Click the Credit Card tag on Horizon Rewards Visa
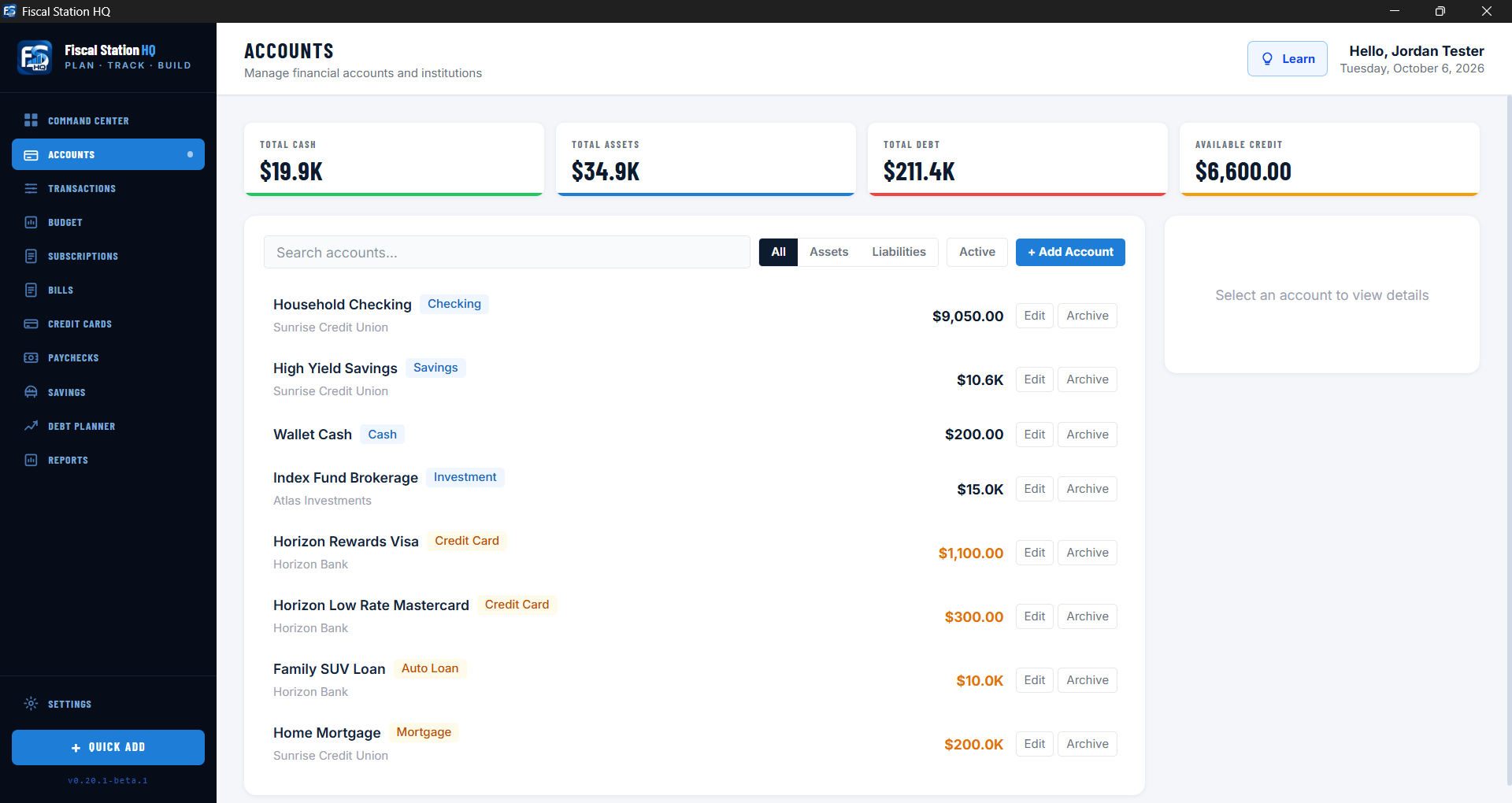Image resolution: width=1512 pixels, height=803 pixels. [x=467, y=541]
